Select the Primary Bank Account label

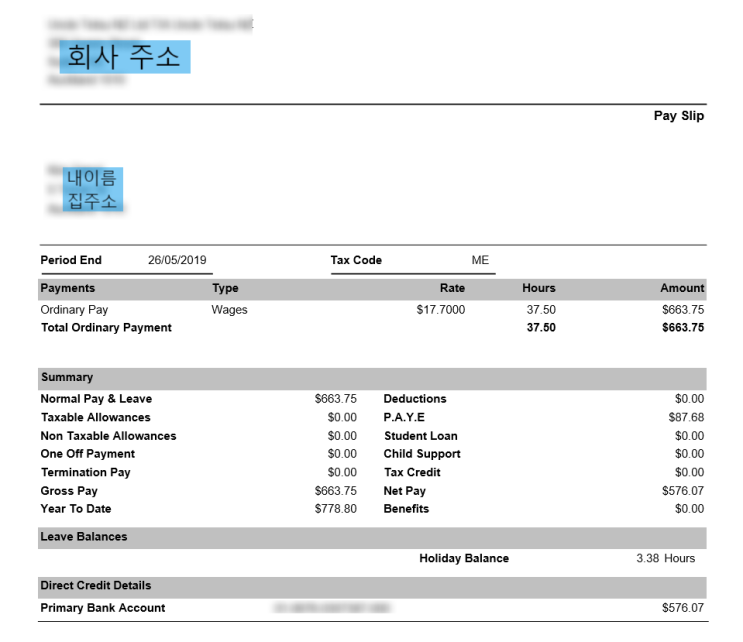click(x=103, y=608)
